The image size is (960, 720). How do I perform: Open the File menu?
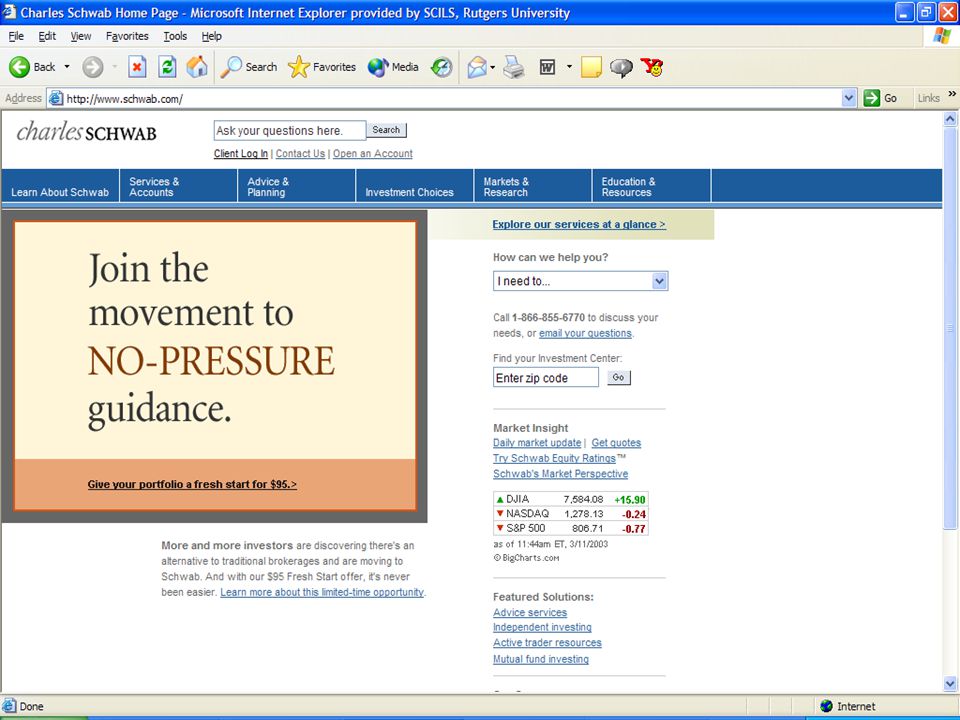(16, 36)
